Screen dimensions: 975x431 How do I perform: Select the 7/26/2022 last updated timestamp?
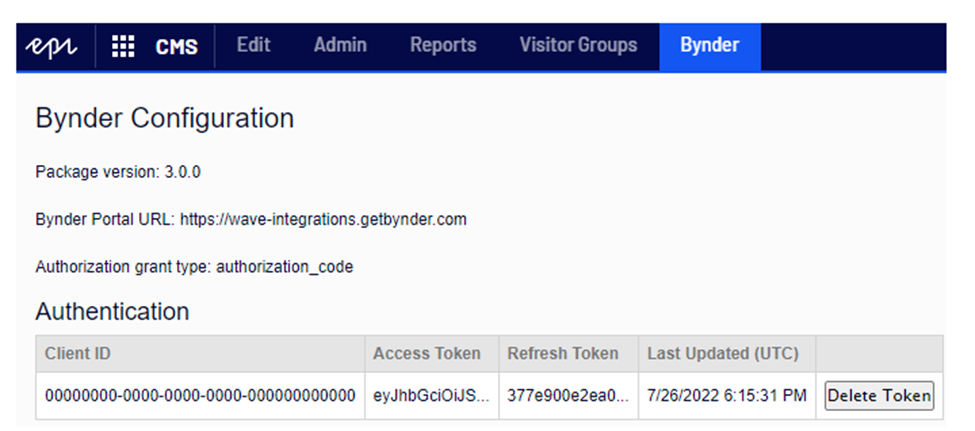(x=727, y=396)
